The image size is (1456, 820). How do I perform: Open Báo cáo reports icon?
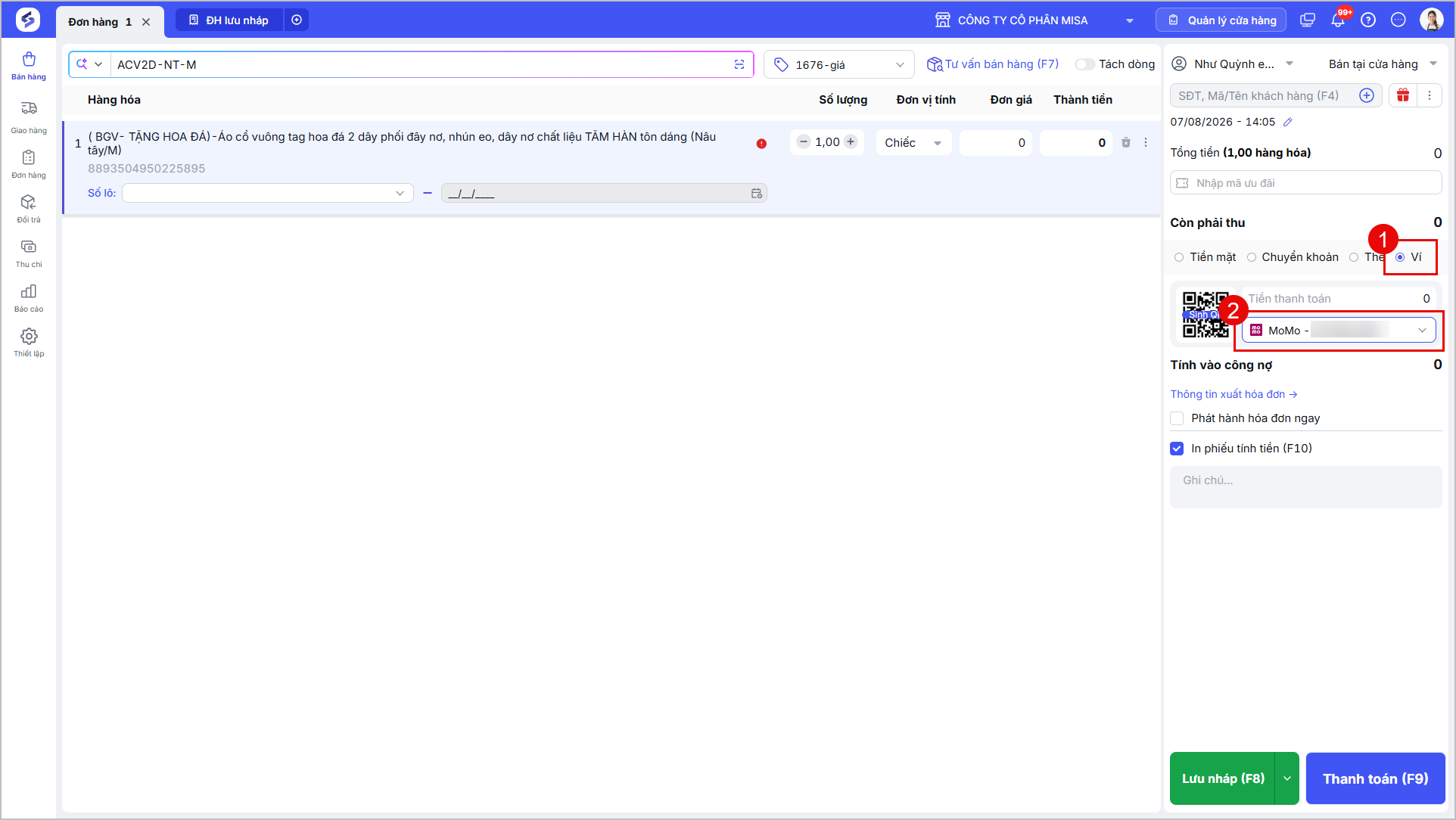click(29, 297)
